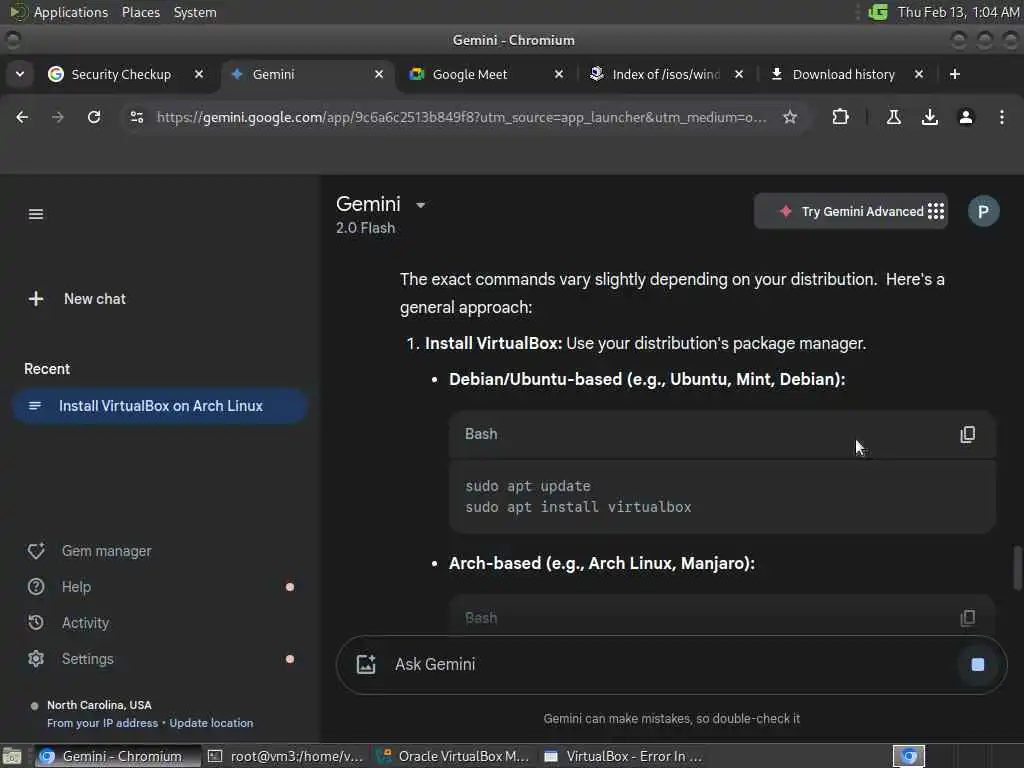Switch to VirtualBox - Error window in taskbar
The width and height of the screenshot is (1024, 768).
tap(624, 756)
